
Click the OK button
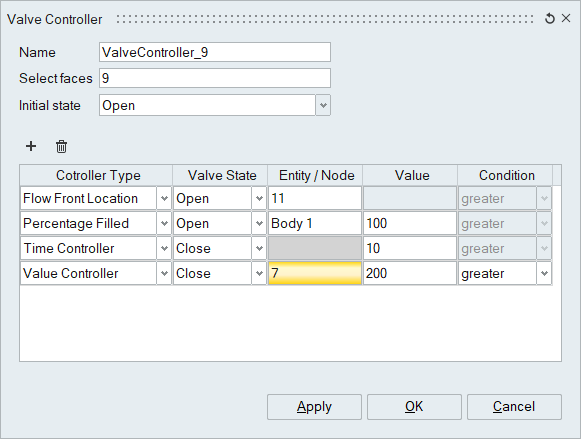(414, 407)
